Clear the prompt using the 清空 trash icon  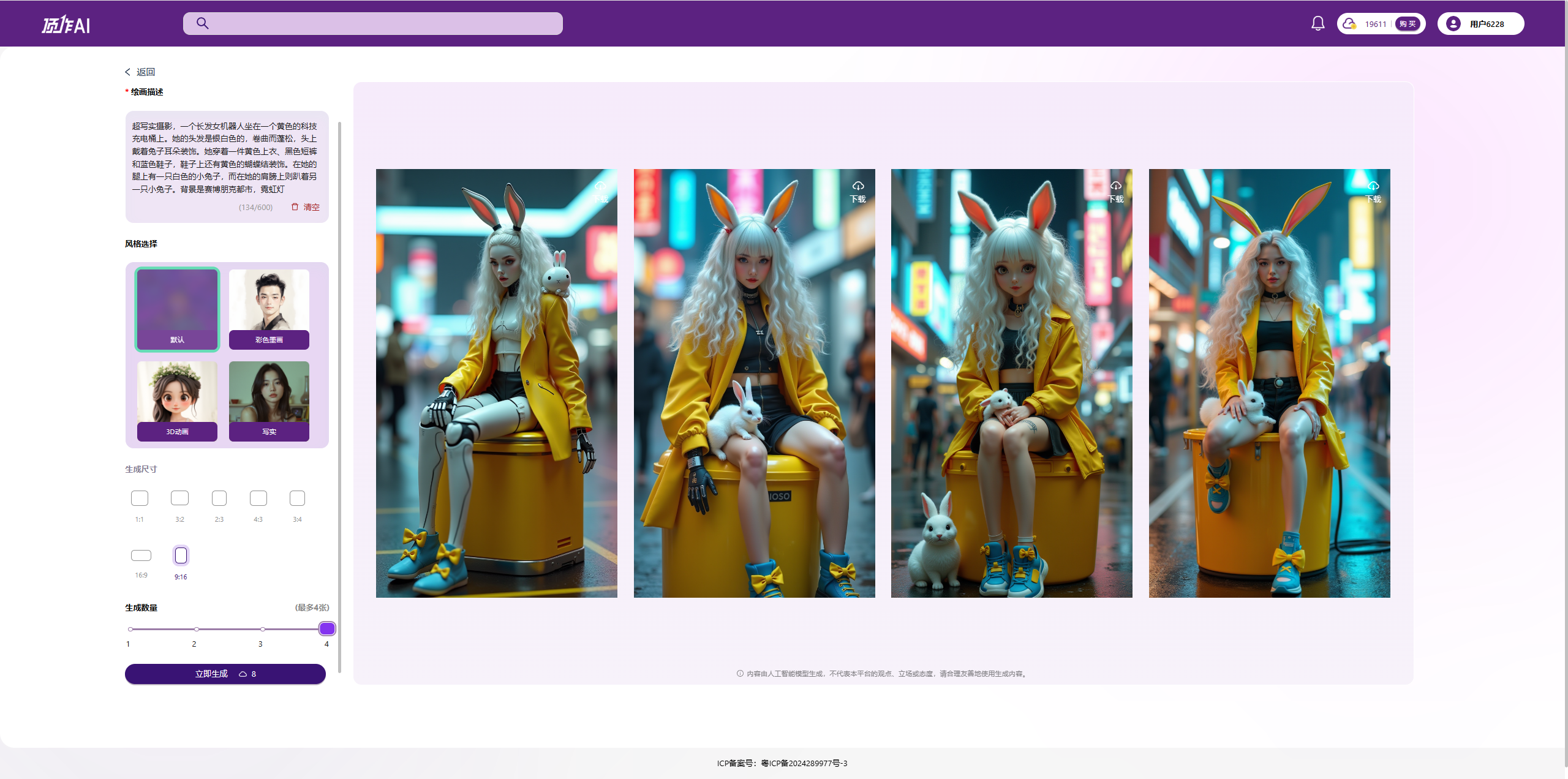click(x=295, y=207)
